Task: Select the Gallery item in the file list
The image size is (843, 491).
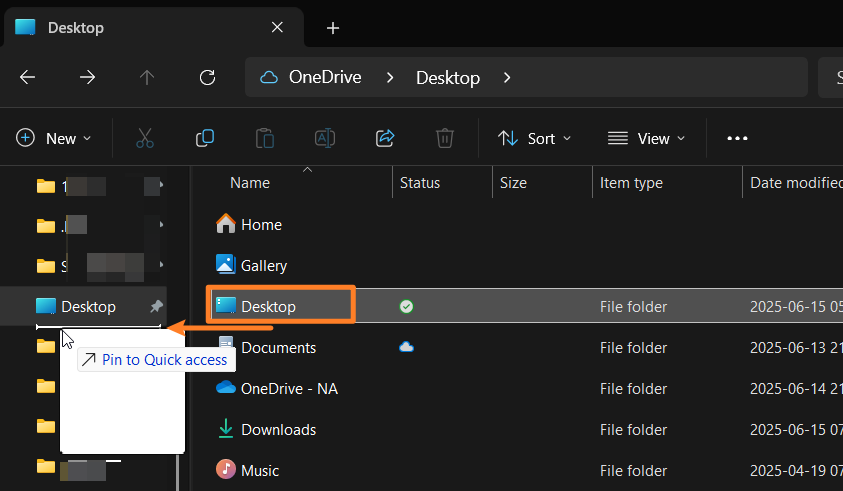Action: point(264,266)
